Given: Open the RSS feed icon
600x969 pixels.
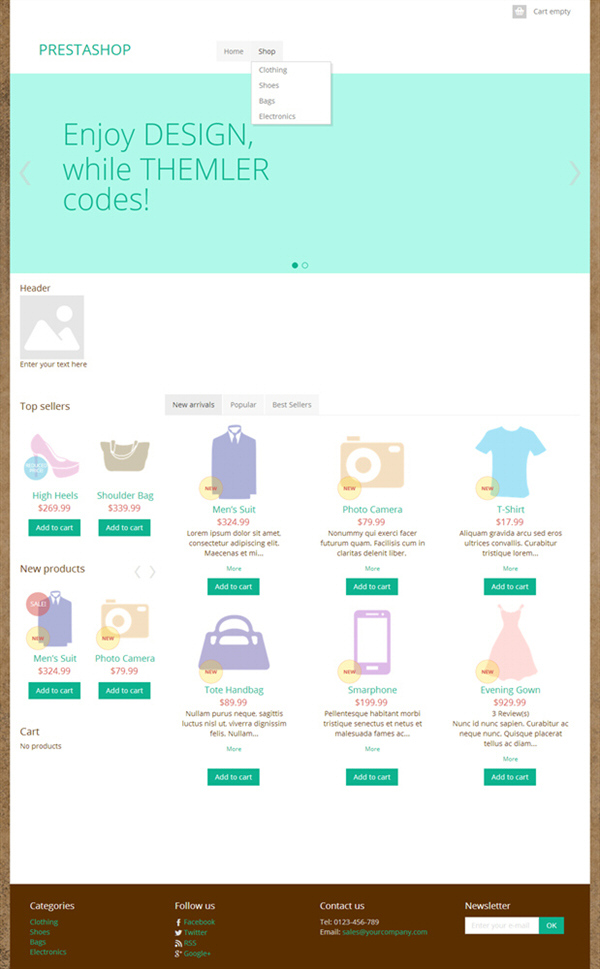Looking at the screenshot, I should (178, 943).
